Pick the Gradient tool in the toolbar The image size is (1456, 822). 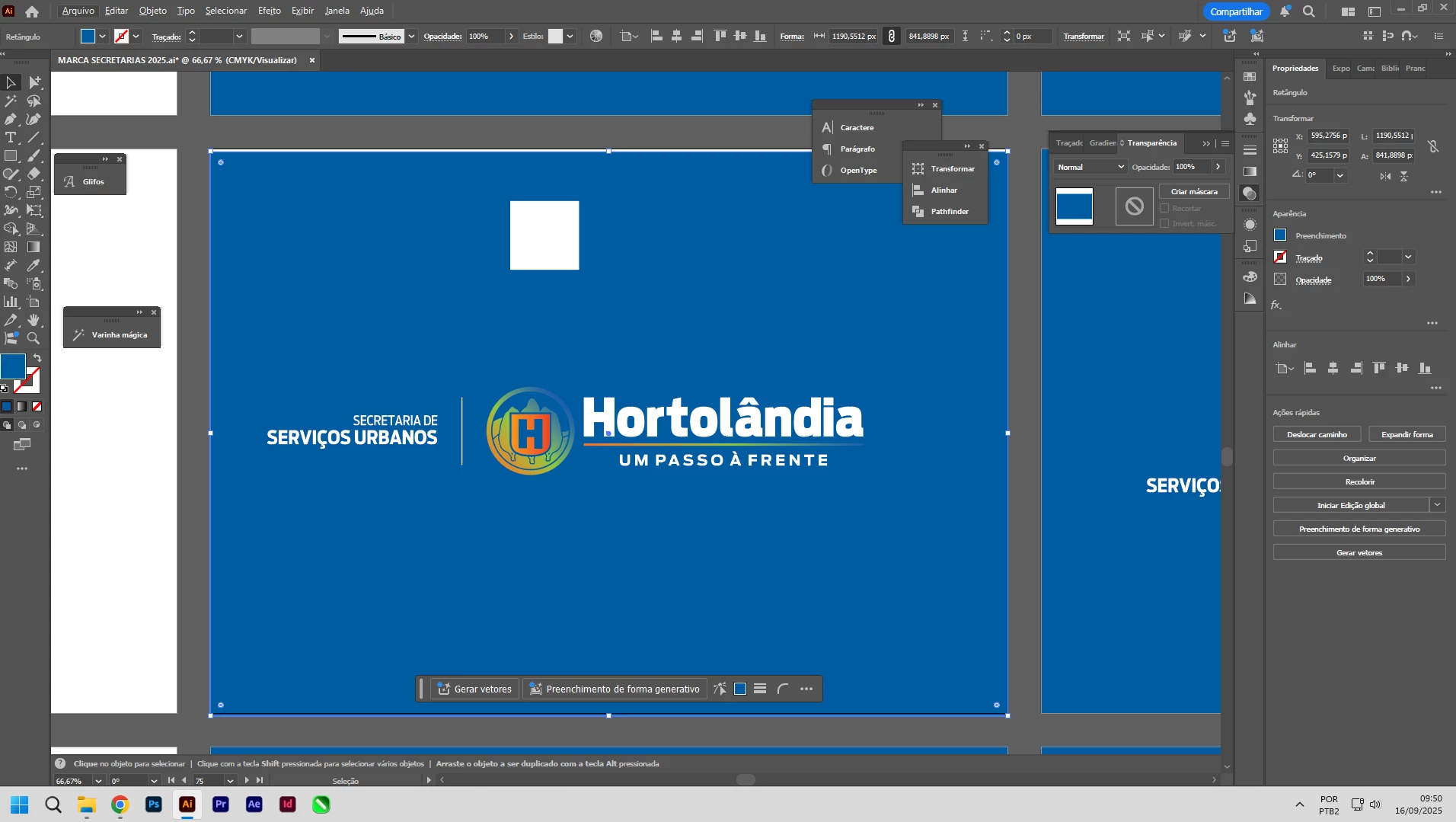pyautogui.click(x=34, y=247)
